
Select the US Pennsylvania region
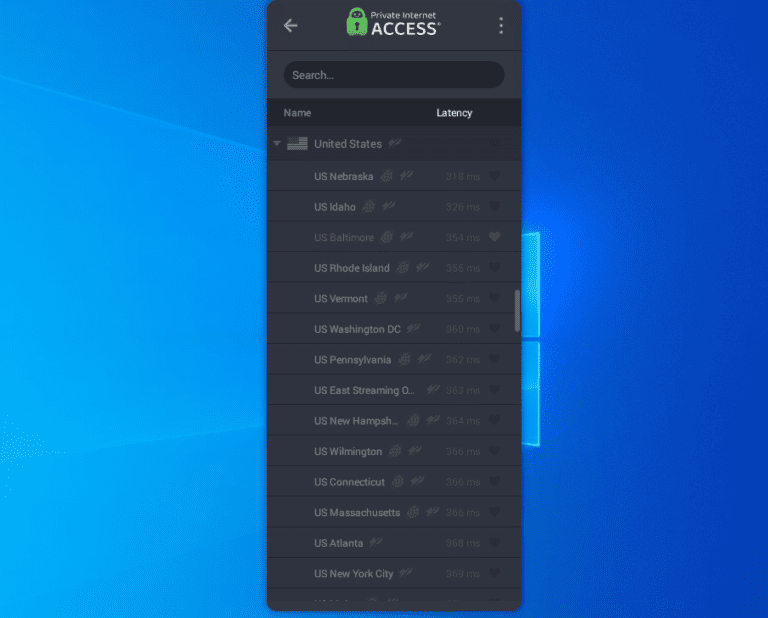[x=394, y=359]
